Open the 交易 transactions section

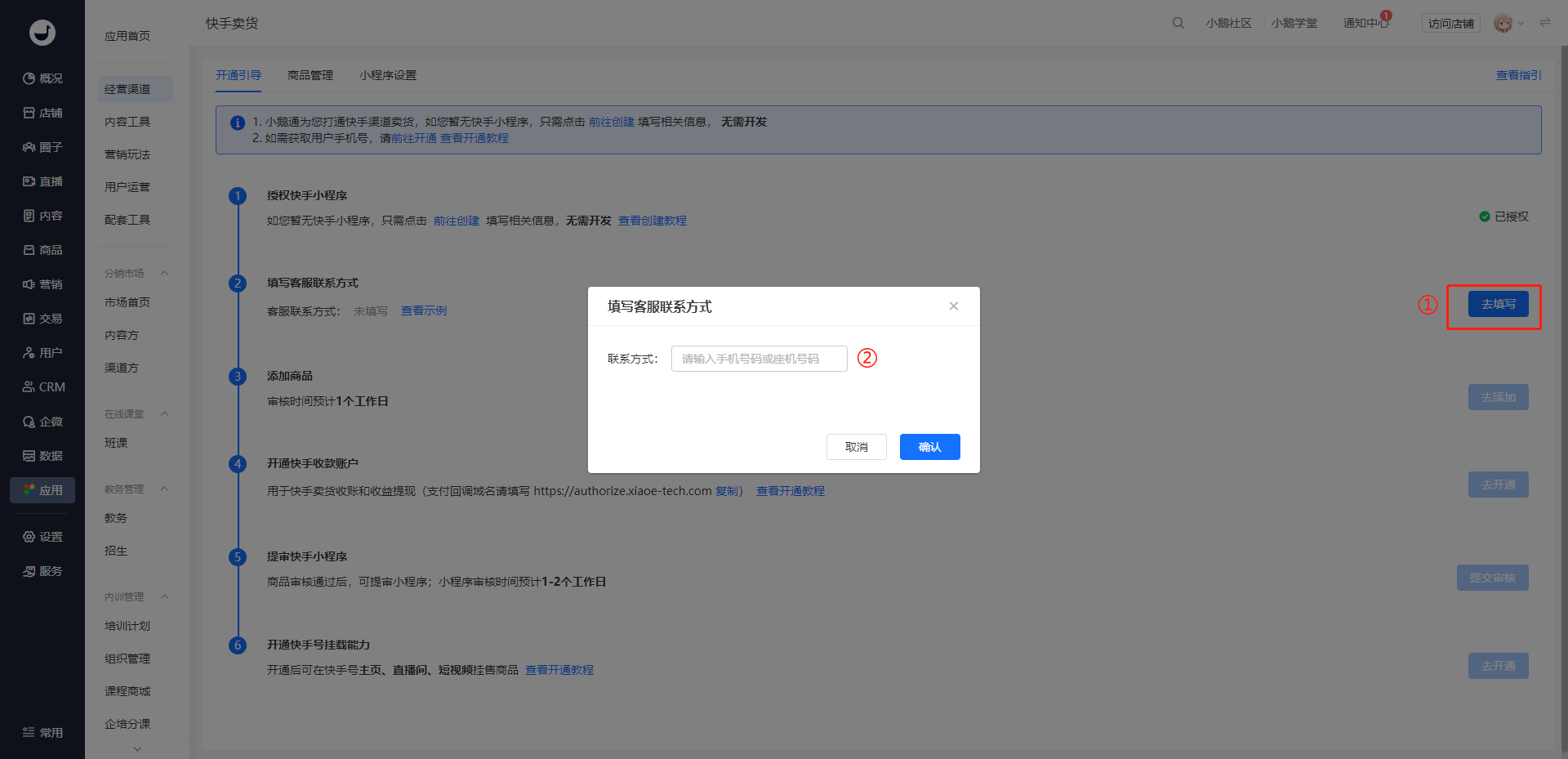coord(42,319)
